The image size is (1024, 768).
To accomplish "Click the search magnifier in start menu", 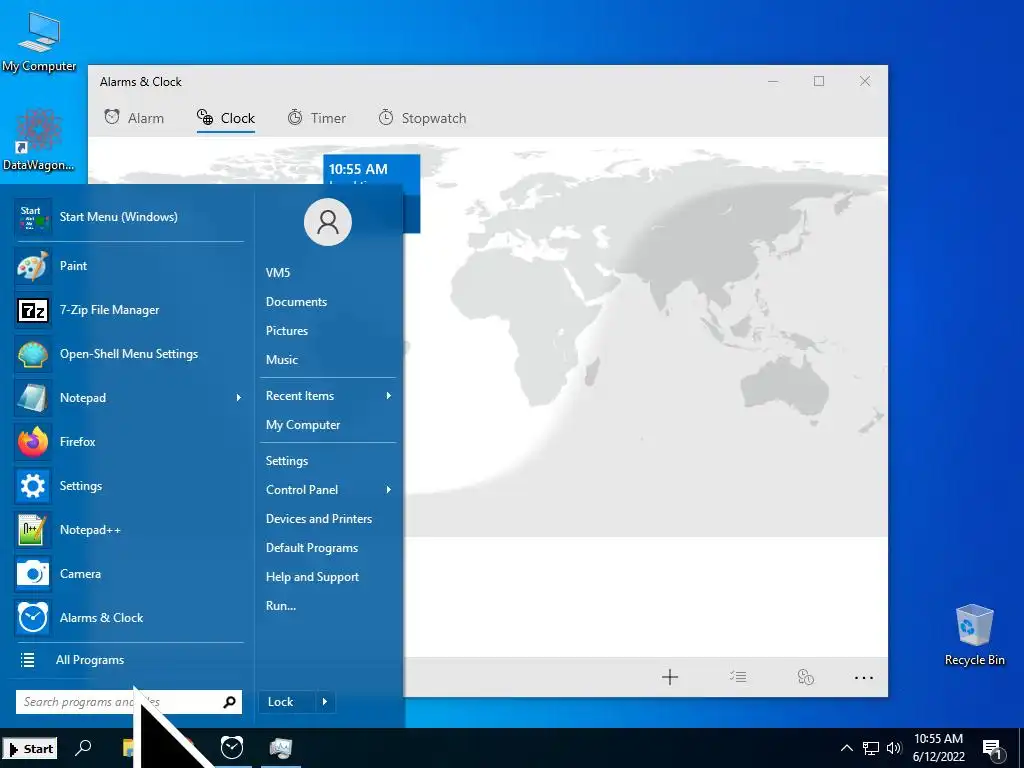I will 229,702.
